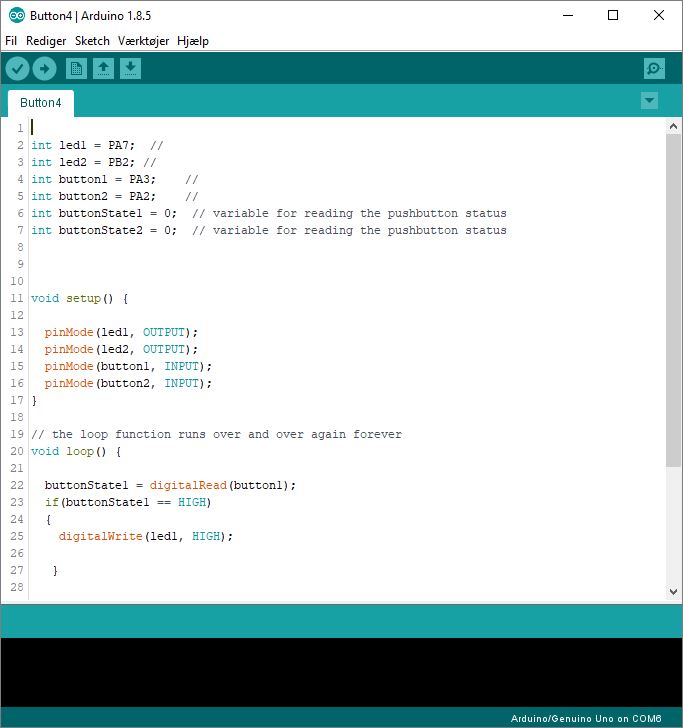Click the editor scrollbar up arrow
The width and height of the screenshot is (683, 728).
pos(673,126)
